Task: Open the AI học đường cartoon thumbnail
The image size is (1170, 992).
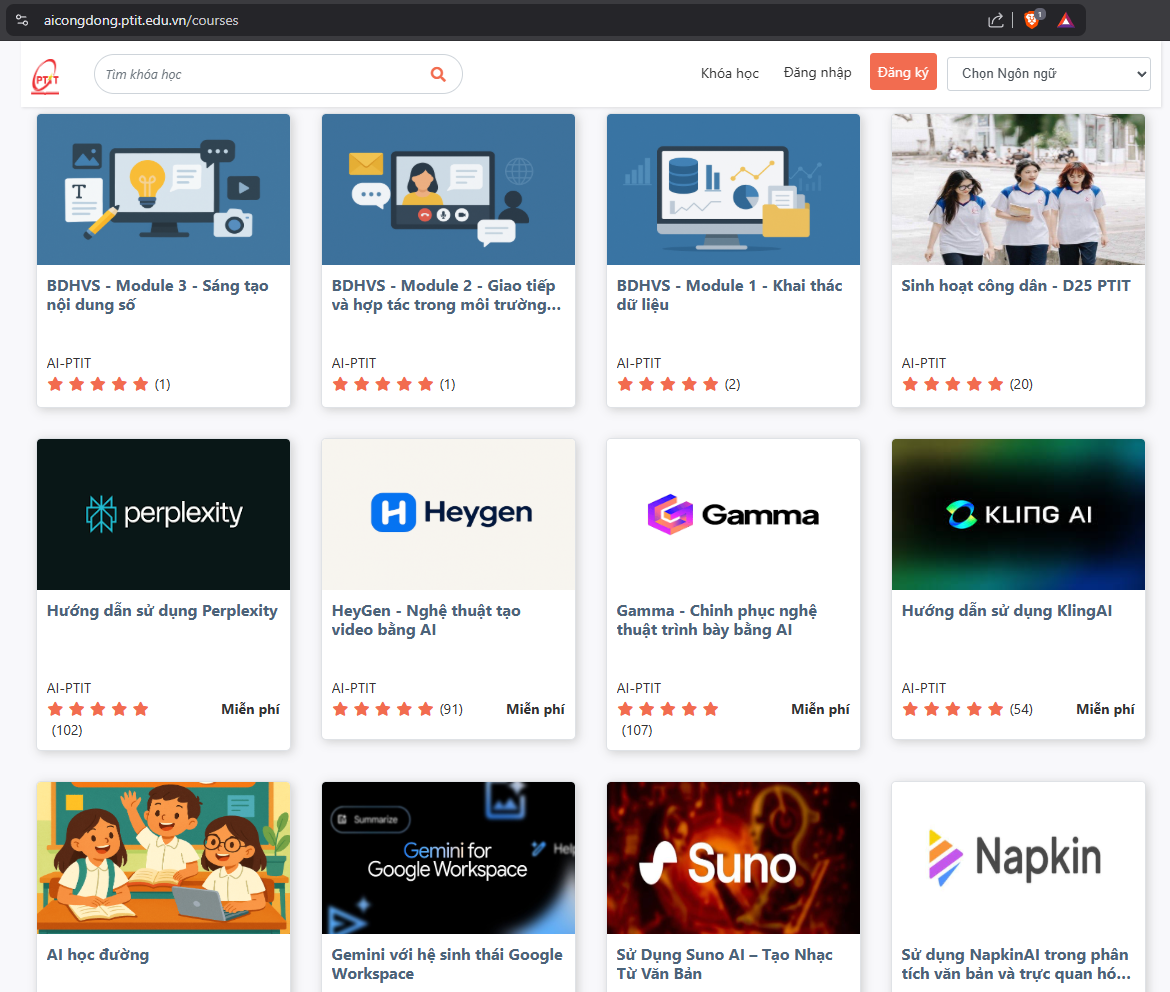Action: 163,858
